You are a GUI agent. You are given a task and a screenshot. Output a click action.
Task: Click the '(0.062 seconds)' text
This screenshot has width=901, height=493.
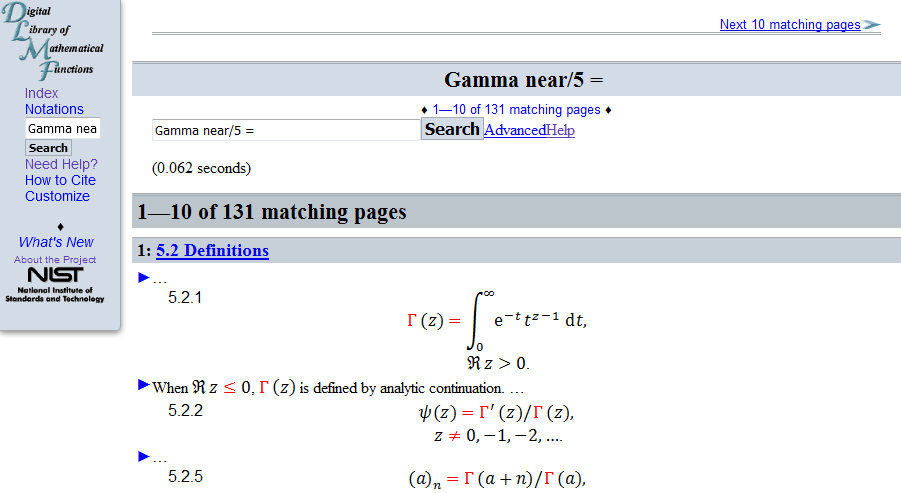tap(202, 168)
